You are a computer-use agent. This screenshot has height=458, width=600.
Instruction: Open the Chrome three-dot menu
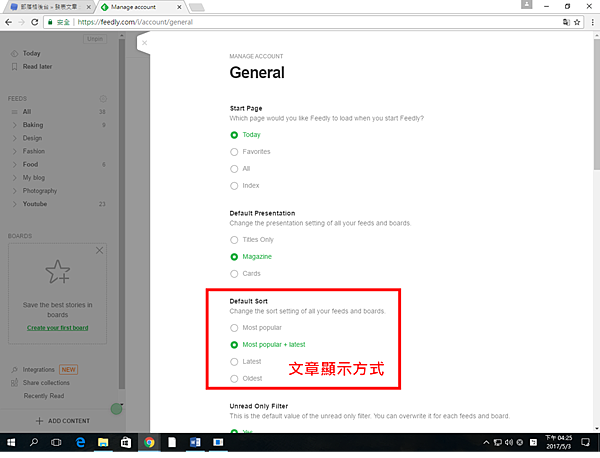[593, 22]
